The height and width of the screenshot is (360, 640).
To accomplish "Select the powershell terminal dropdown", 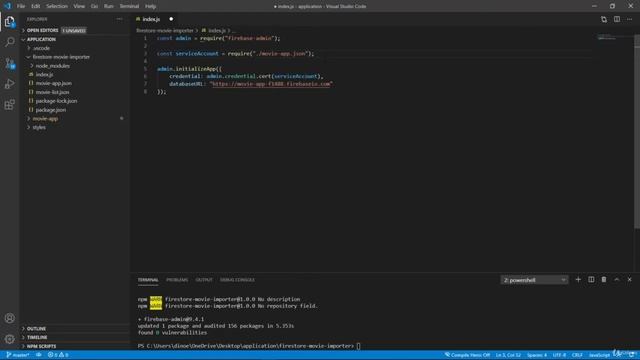I will [534, 280].
